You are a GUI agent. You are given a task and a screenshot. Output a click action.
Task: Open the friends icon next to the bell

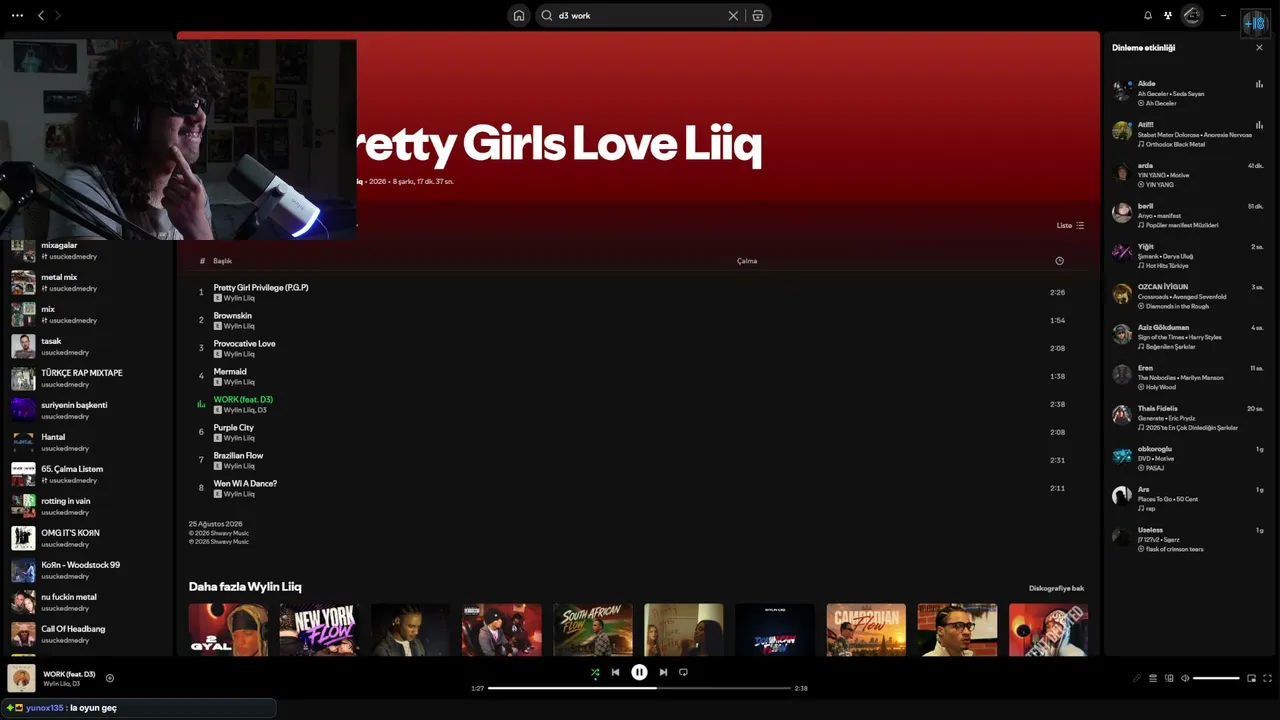pyautogui.click(x=1168, y=15)
